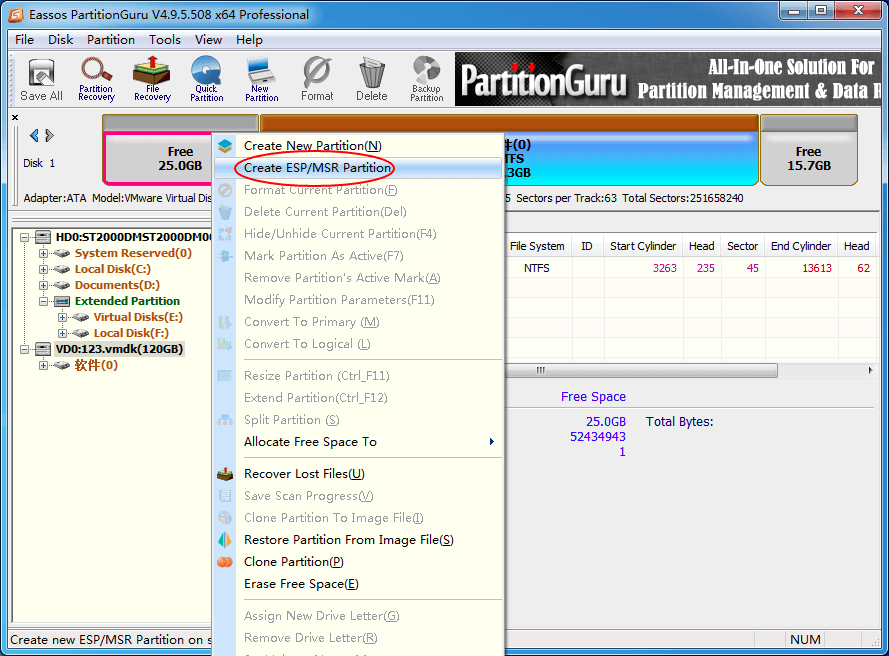Click start cylinder value 3263

664,268
